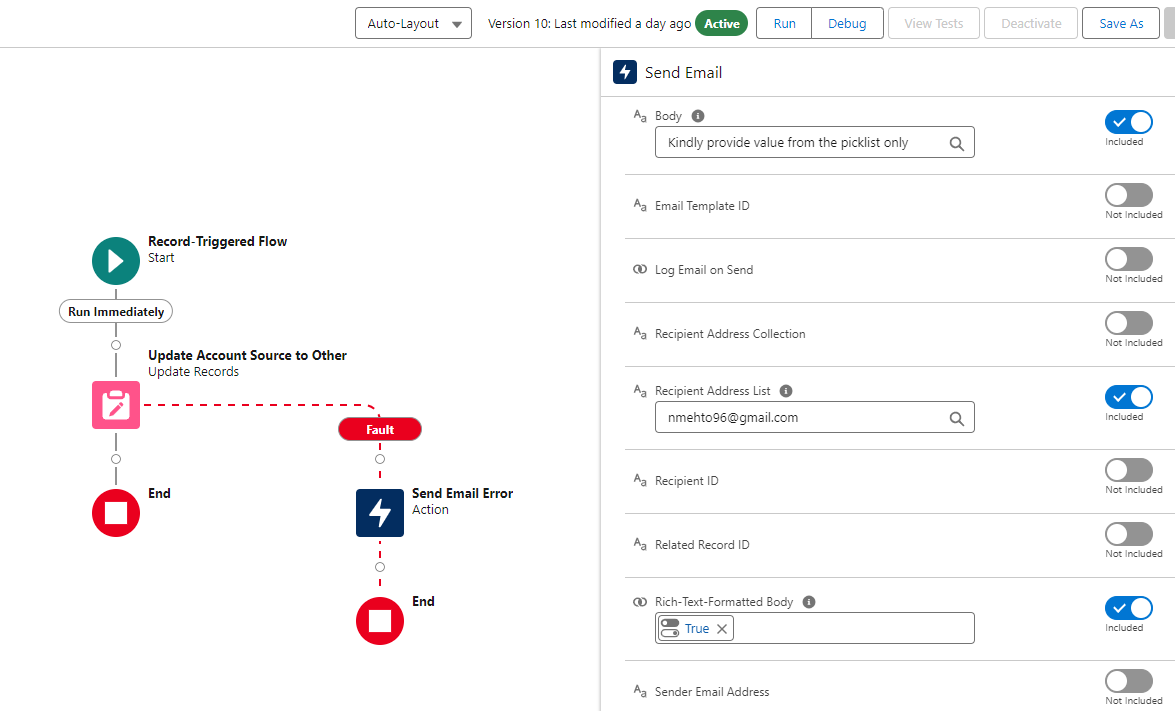Click the Run button
This screenshot has height=711, width=1175.
[x=784, y=23]
